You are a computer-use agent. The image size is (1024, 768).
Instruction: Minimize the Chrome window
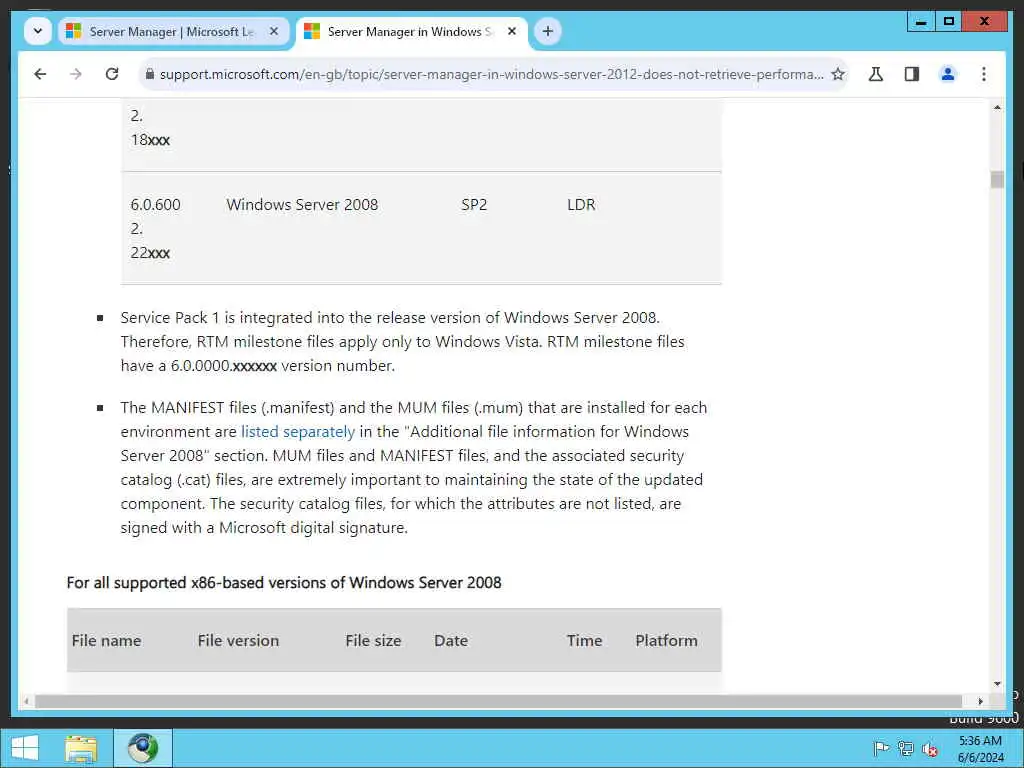coord(921,22)
